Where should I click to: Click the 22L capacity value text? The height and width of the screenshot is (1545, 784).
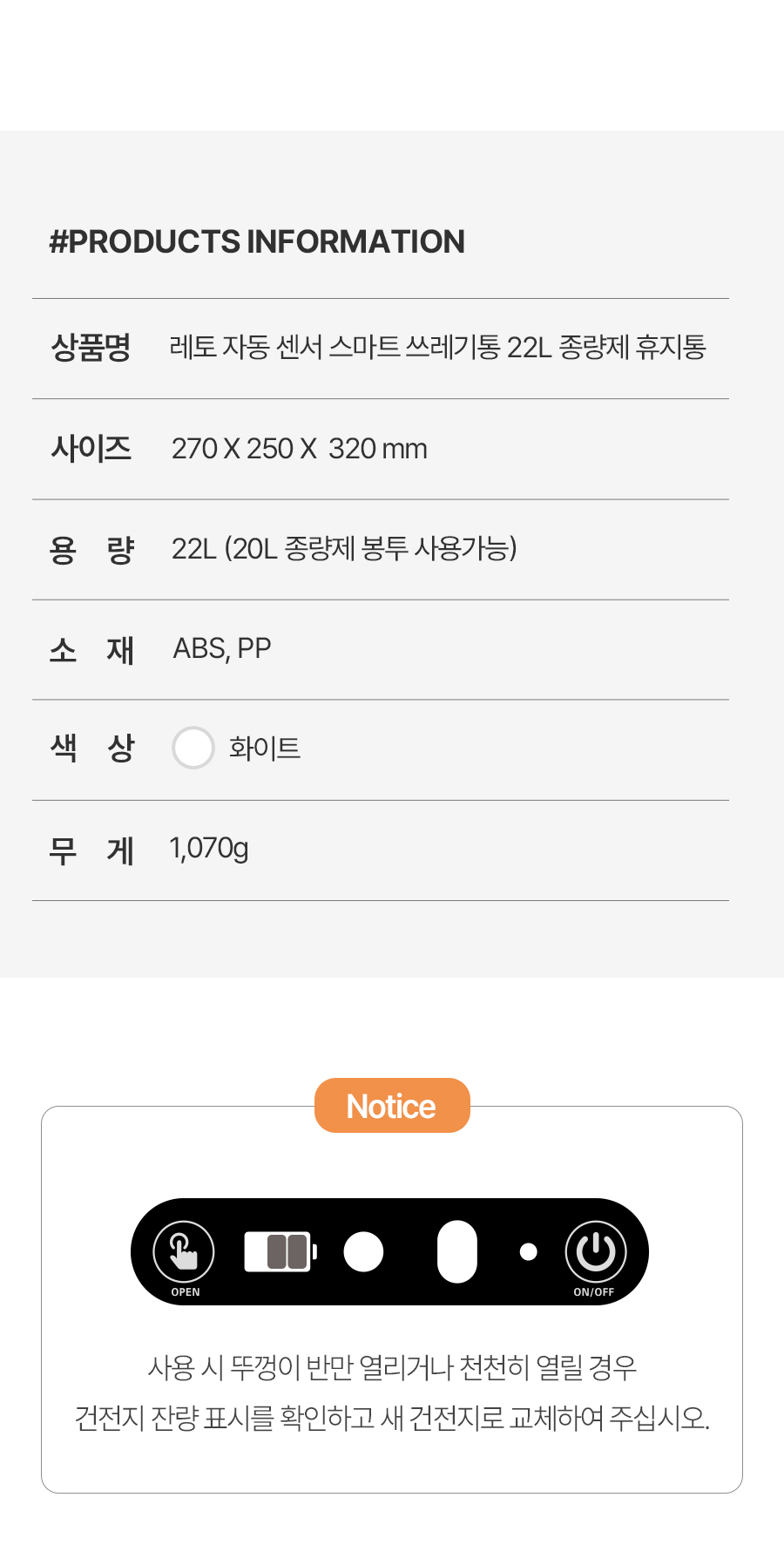(x=344, y=549)
